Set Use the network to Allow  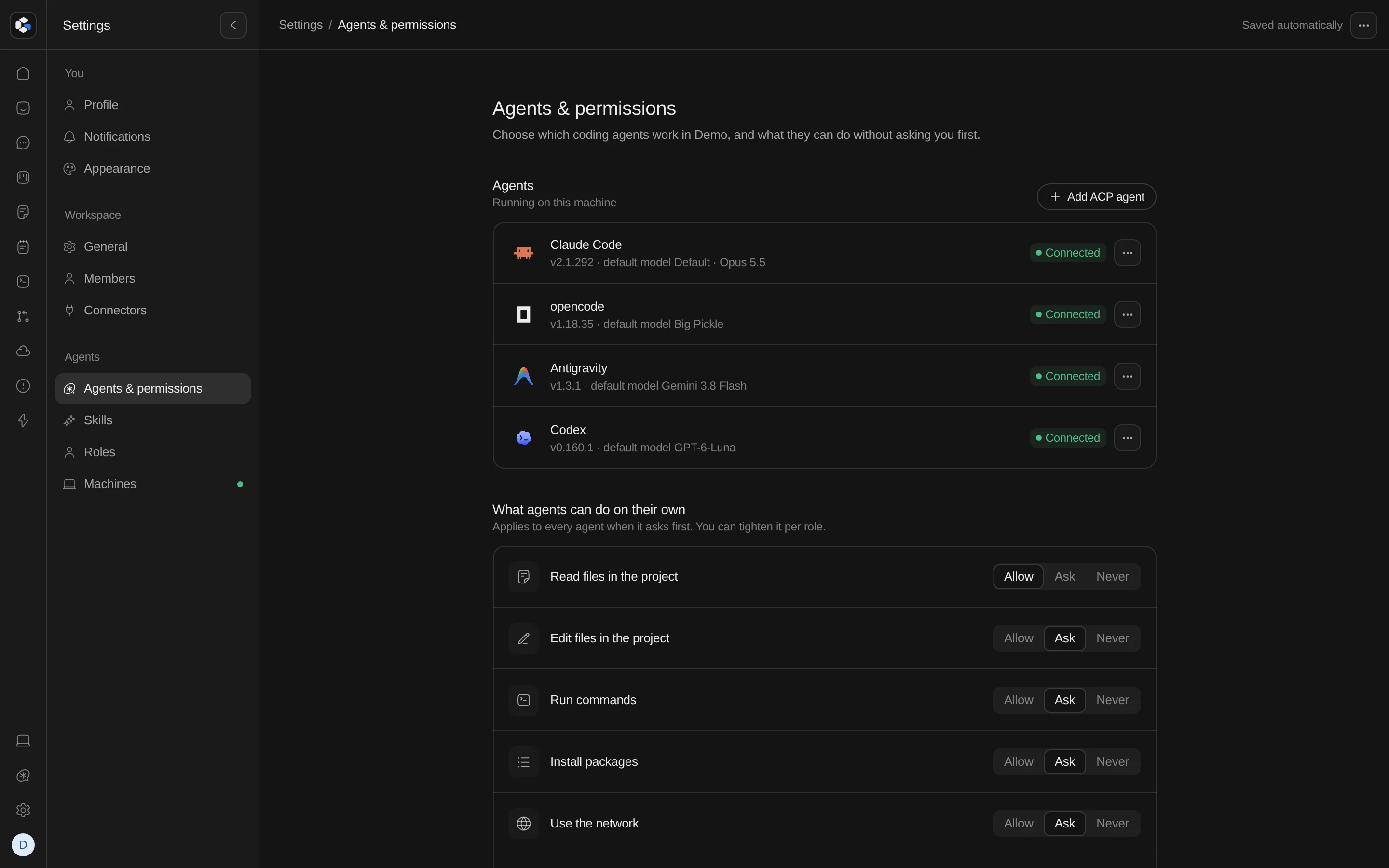1018,823
